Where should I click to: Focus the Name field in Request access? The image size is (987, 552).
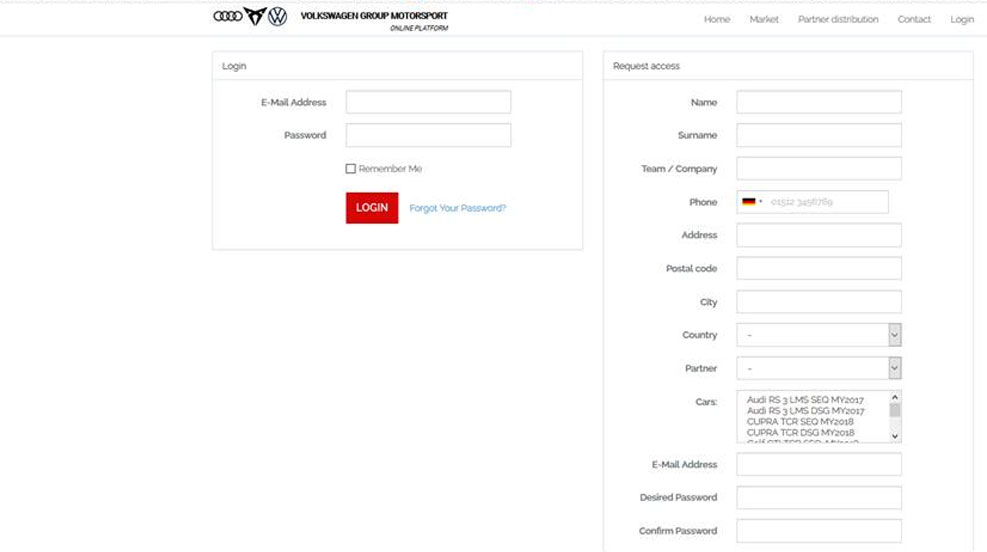pos(819,102)
